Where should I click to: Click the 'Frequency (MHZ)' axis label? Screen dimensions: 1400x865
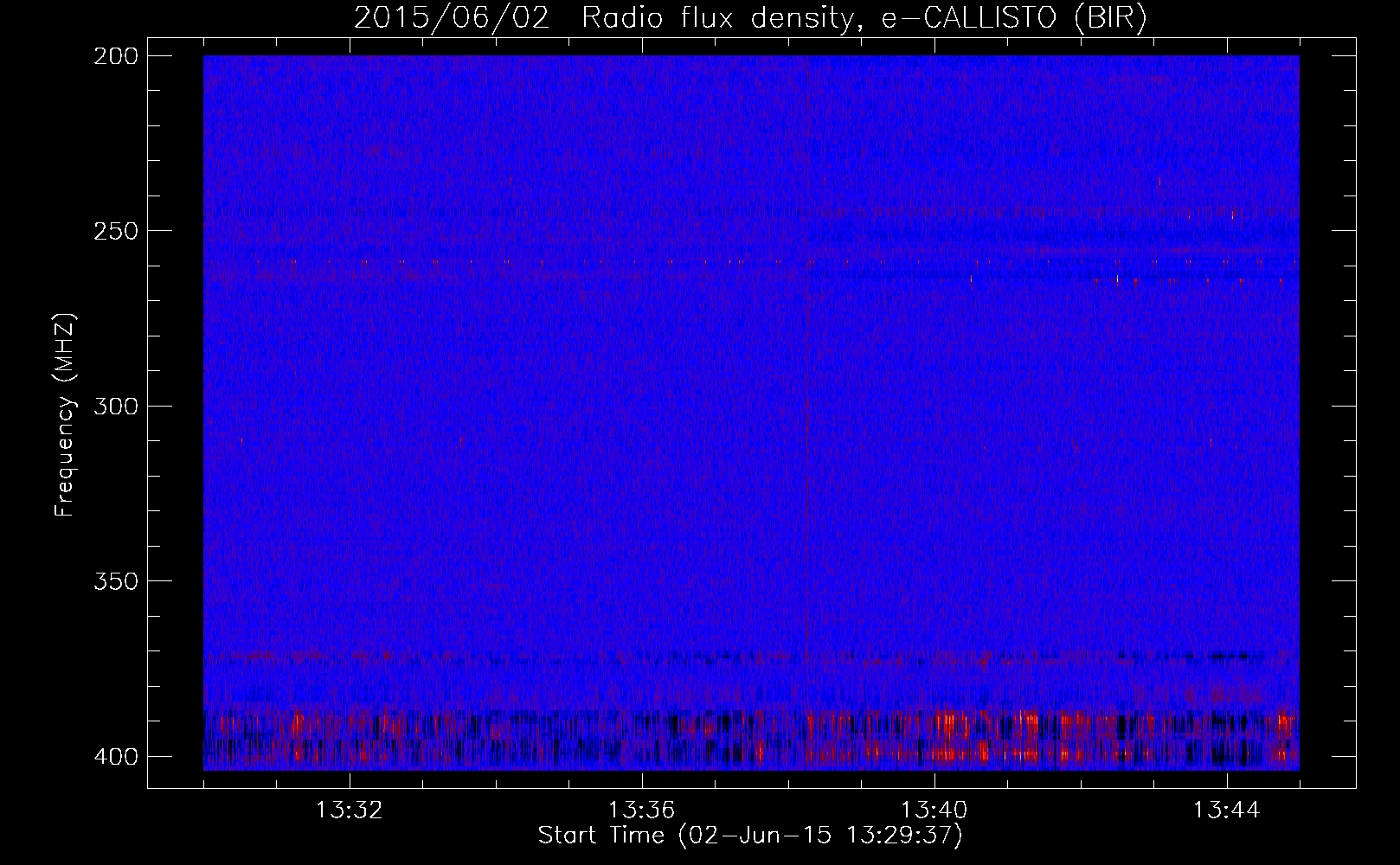click(x=65, y=415)
